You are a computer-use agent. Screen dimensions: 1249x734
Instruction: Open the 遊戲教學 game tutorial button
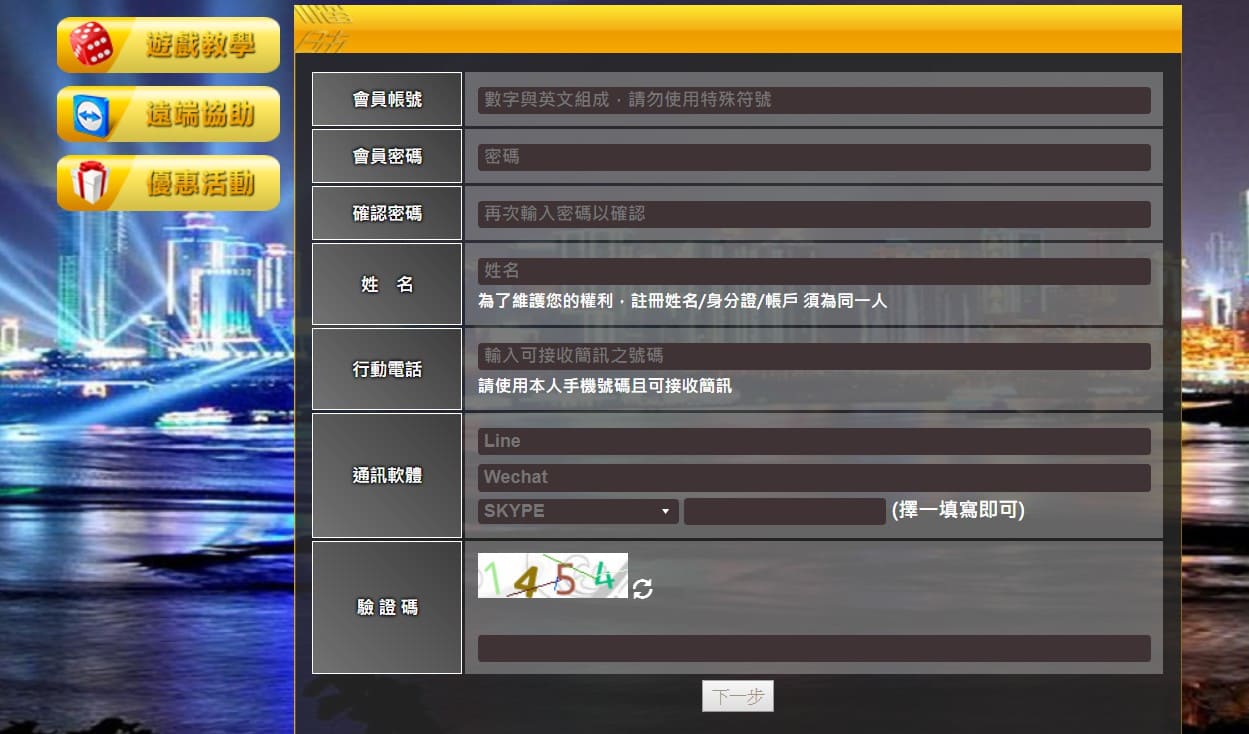(168, 45)
